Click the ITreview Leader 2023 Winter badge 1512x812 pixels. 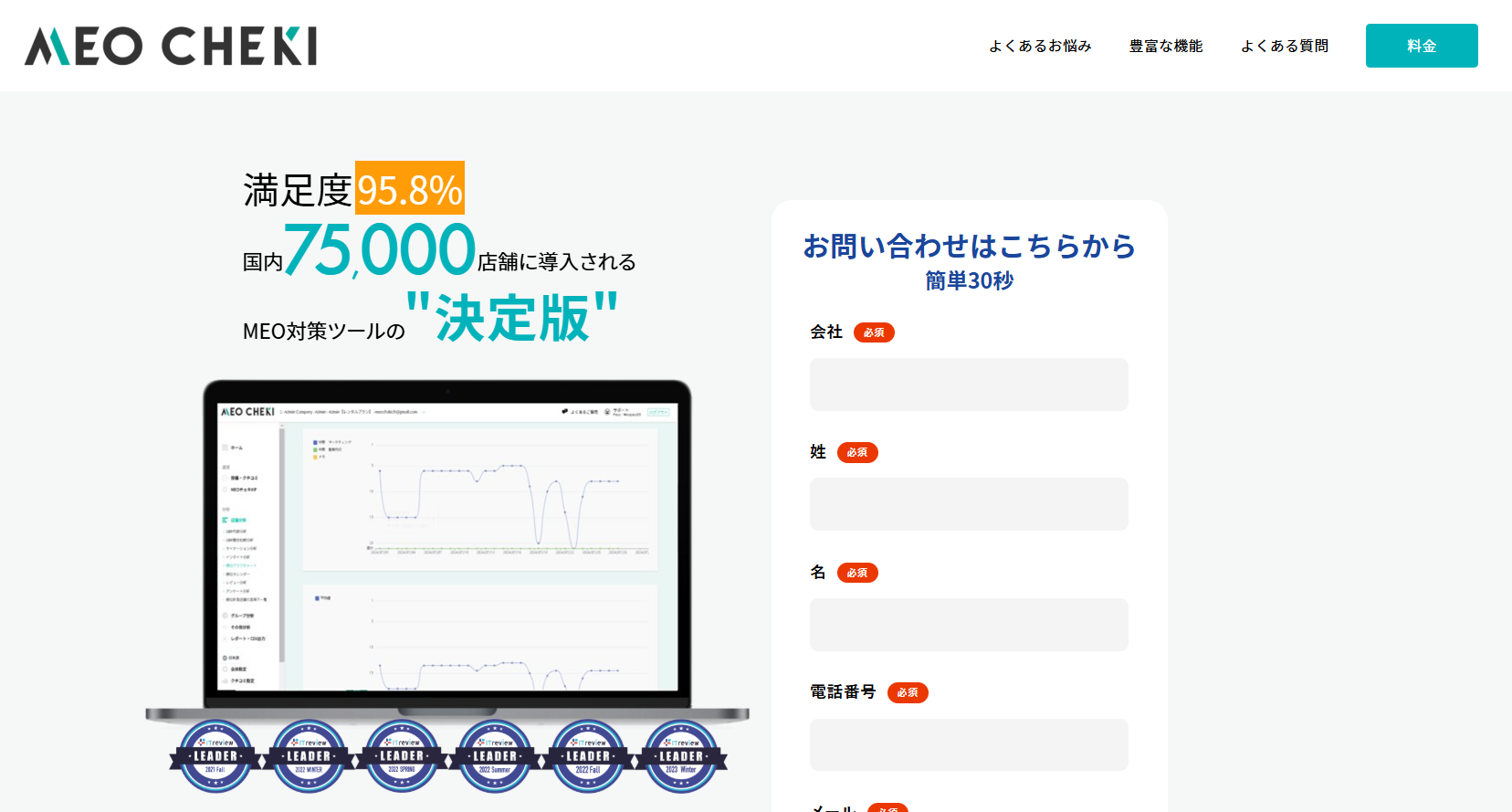coord(681,756)
